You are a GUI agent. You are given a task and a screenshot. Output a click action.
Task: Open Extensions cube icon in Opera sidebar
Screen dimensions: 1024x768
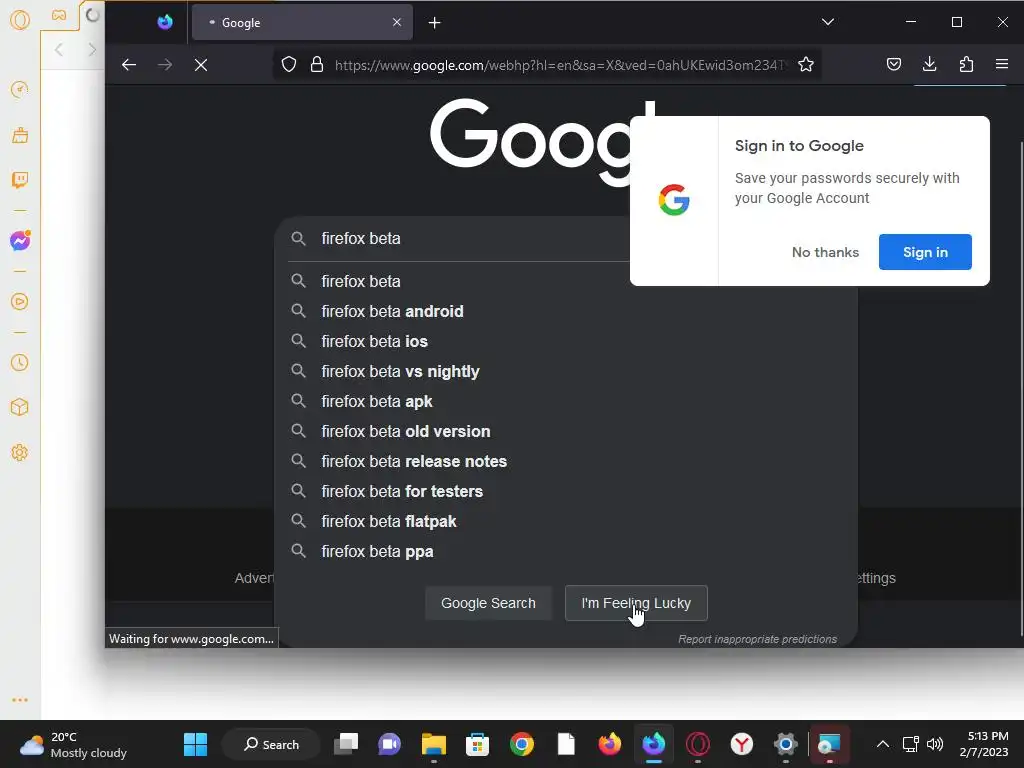(20, 407)
